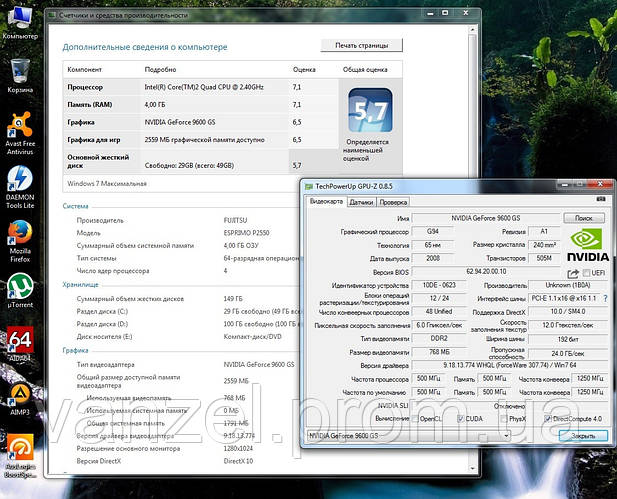Click scrollbar down arrow in performance window
617x499 pixels.
click(472, 468)
